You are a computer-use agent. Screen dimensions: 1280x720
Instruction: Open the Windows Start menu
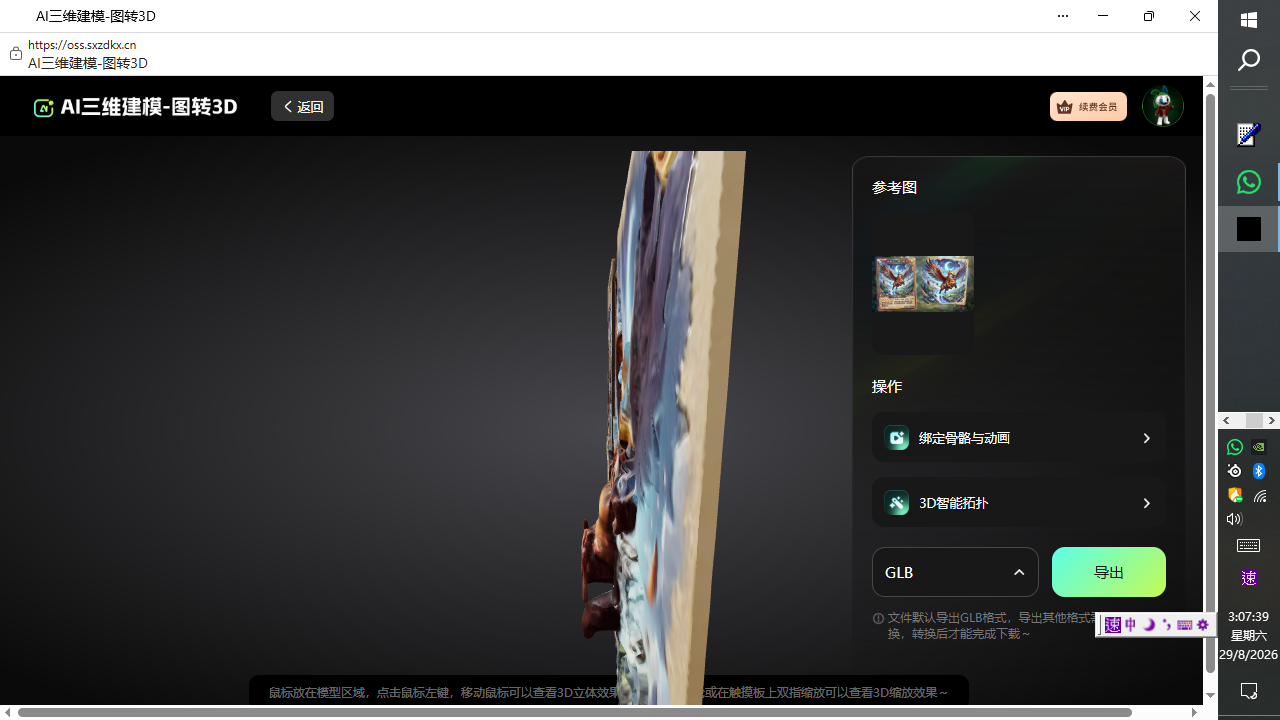[x=1249, y=20]
